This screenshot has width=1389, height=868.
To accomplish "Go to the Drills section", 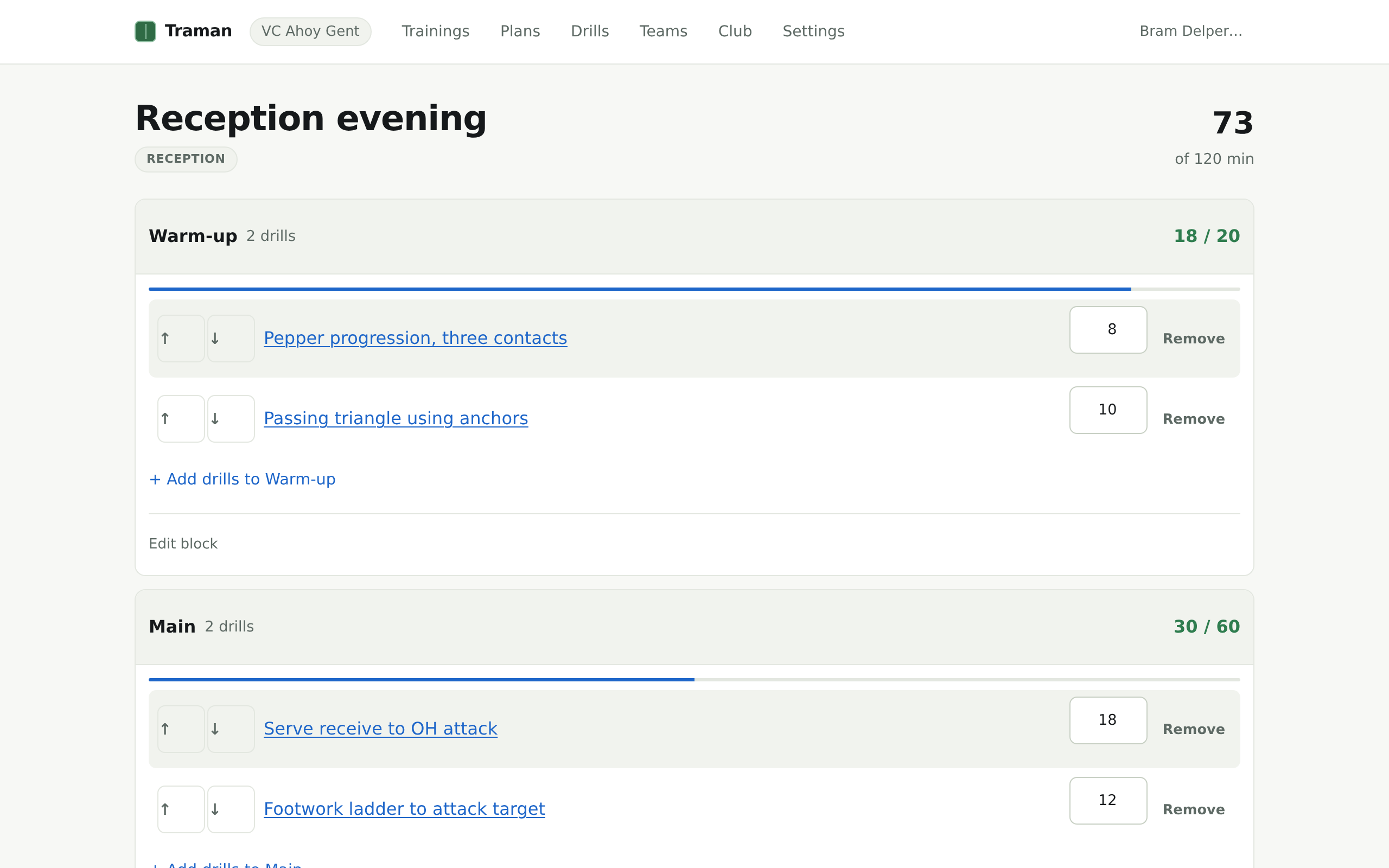I will (589, 31).
